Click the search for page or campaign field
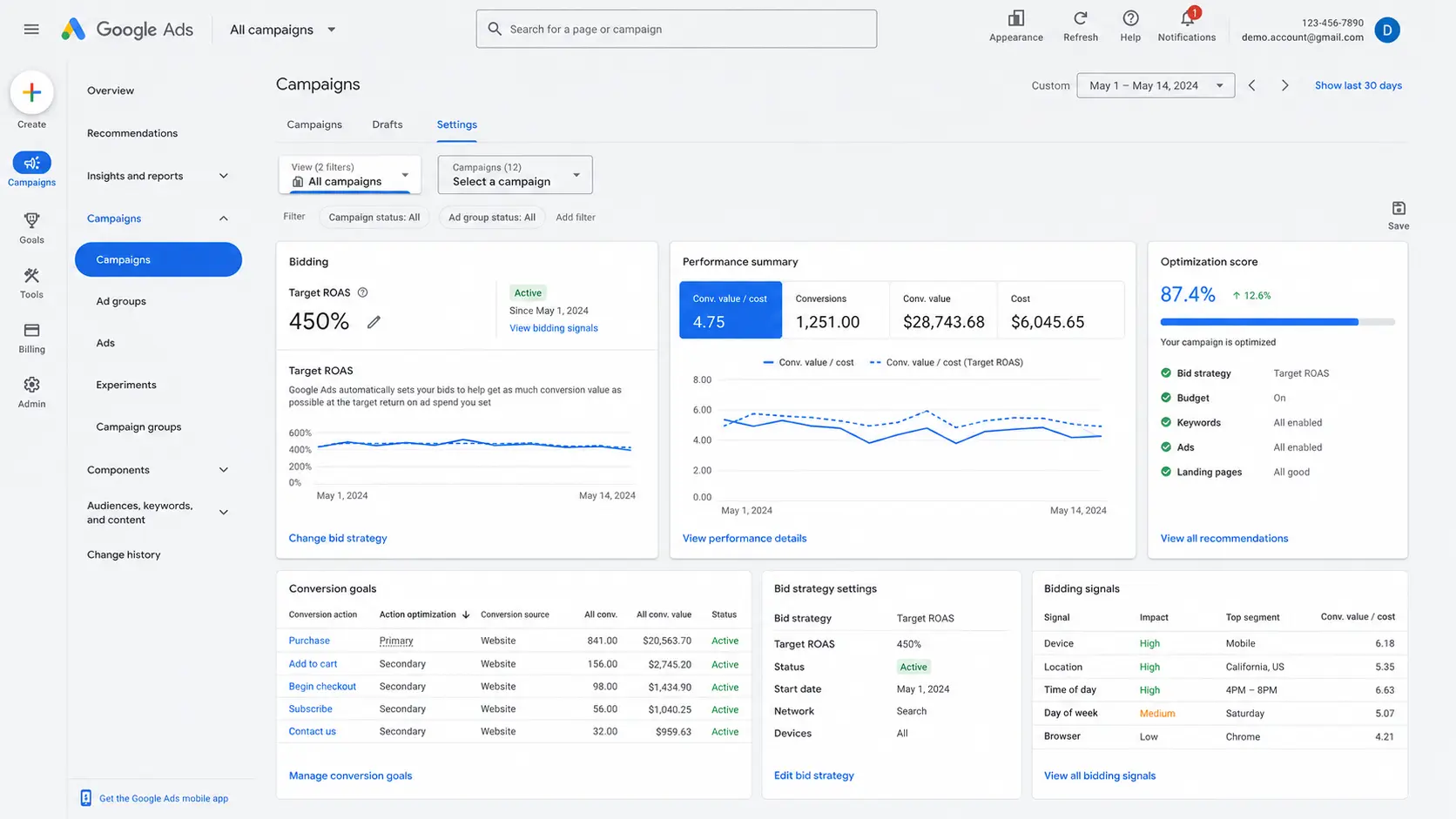Viewport: 1456px width, 819px height. [x=677, y=29]
